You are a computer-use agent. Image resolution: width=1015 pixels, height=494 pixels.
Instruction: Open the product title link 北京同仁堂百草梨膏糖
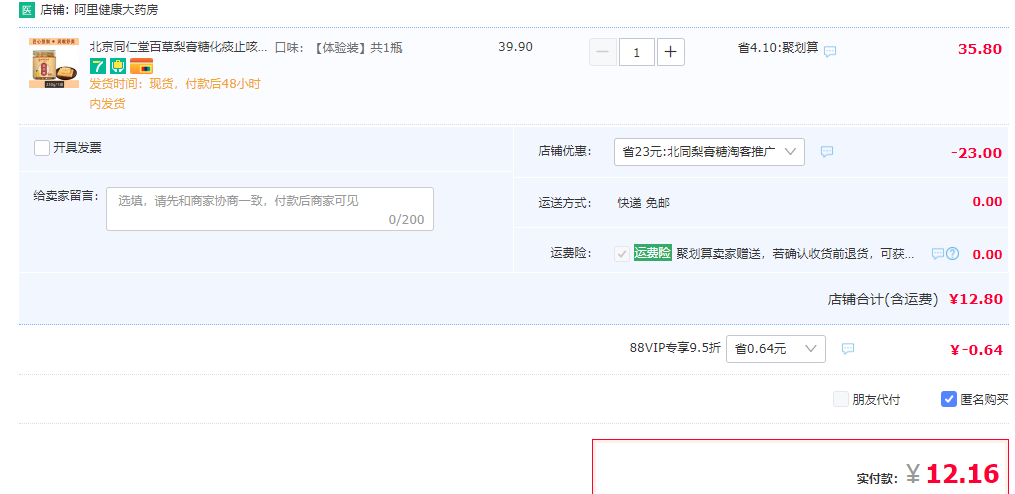[x=177, y=47]
